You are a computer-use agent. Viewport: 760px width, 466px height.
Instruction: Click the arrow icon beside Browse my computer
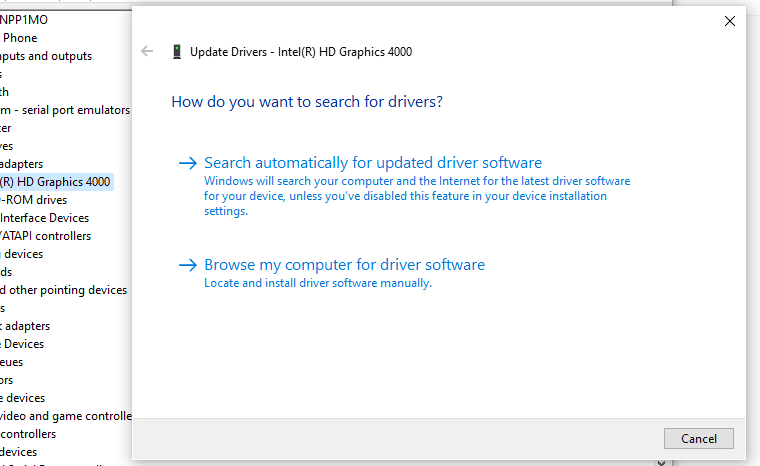pyautogui.click(x=188, y=265)
